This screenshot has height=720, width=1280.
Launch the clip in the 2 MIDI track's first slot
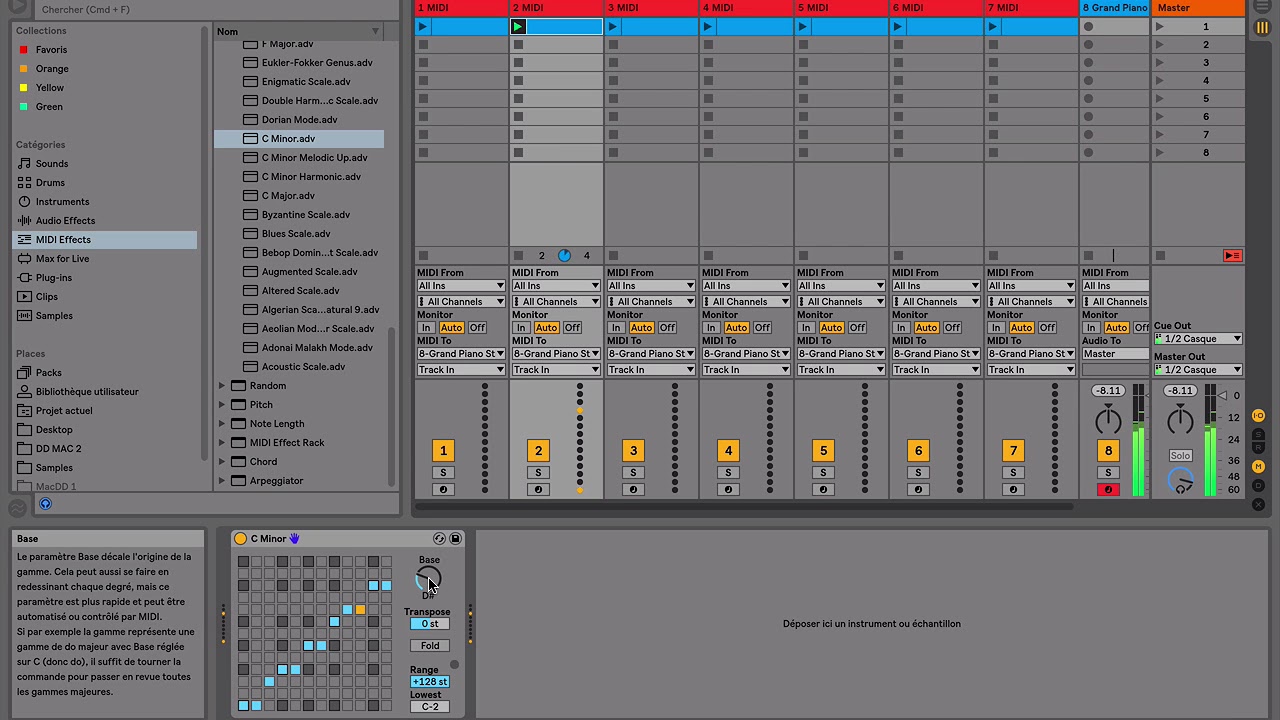click(518, 26)
